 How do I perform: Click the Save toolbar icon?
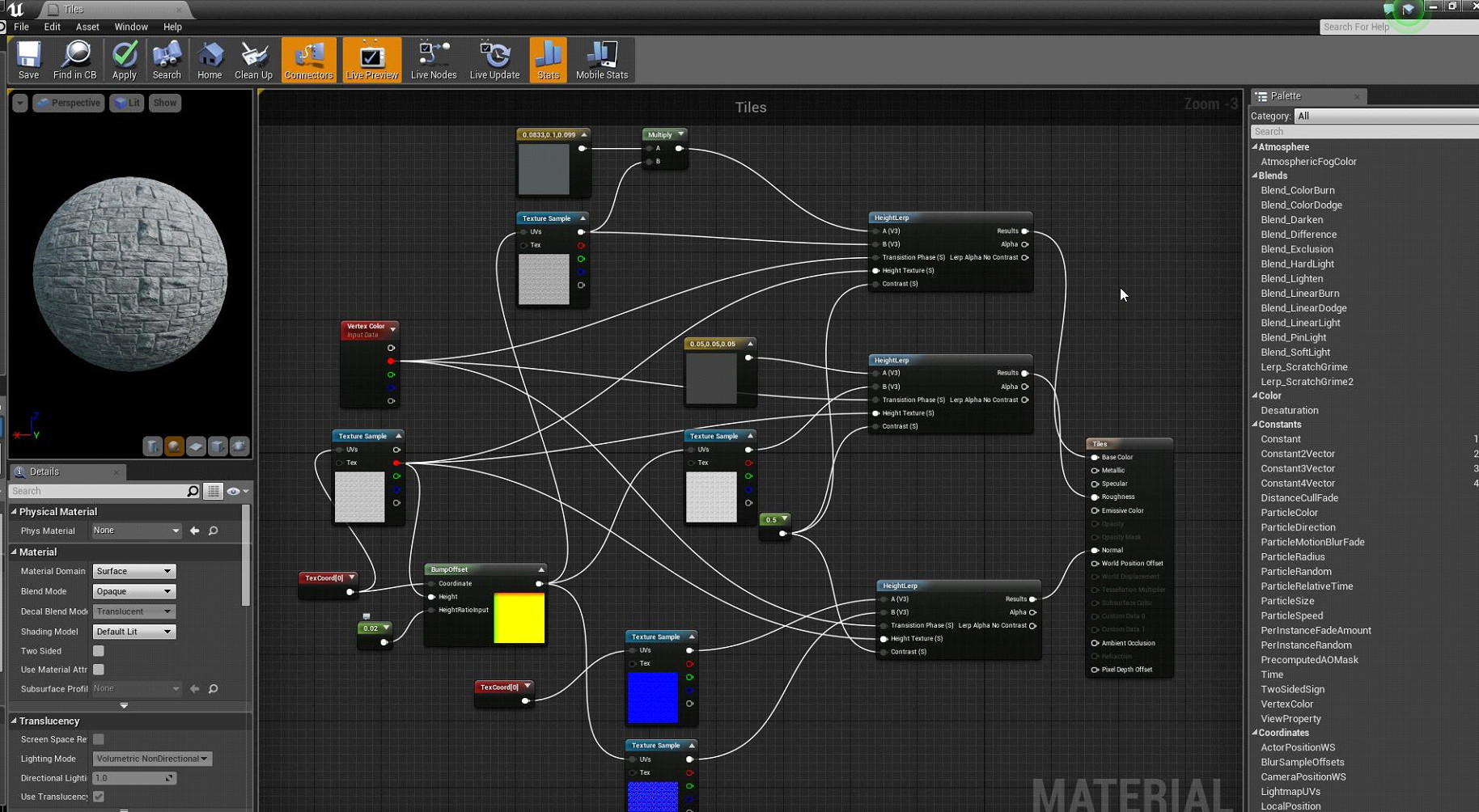point(28,61)
